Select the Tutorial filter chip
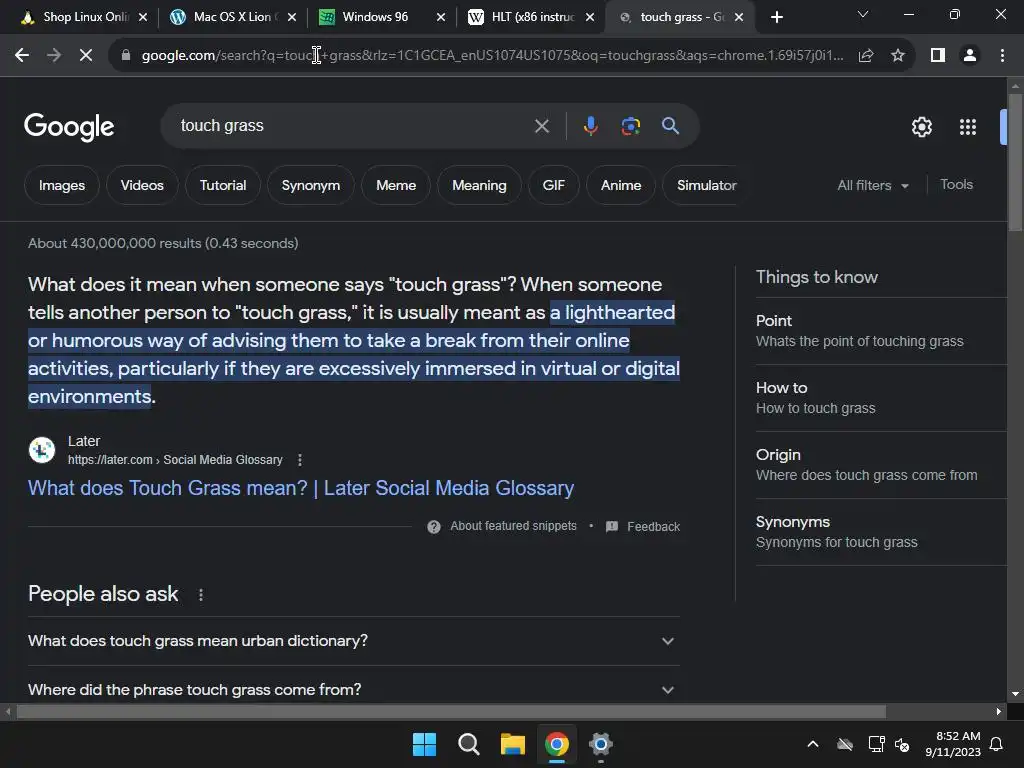Screen dimensions: 1024x768 (x=223, y=185)
